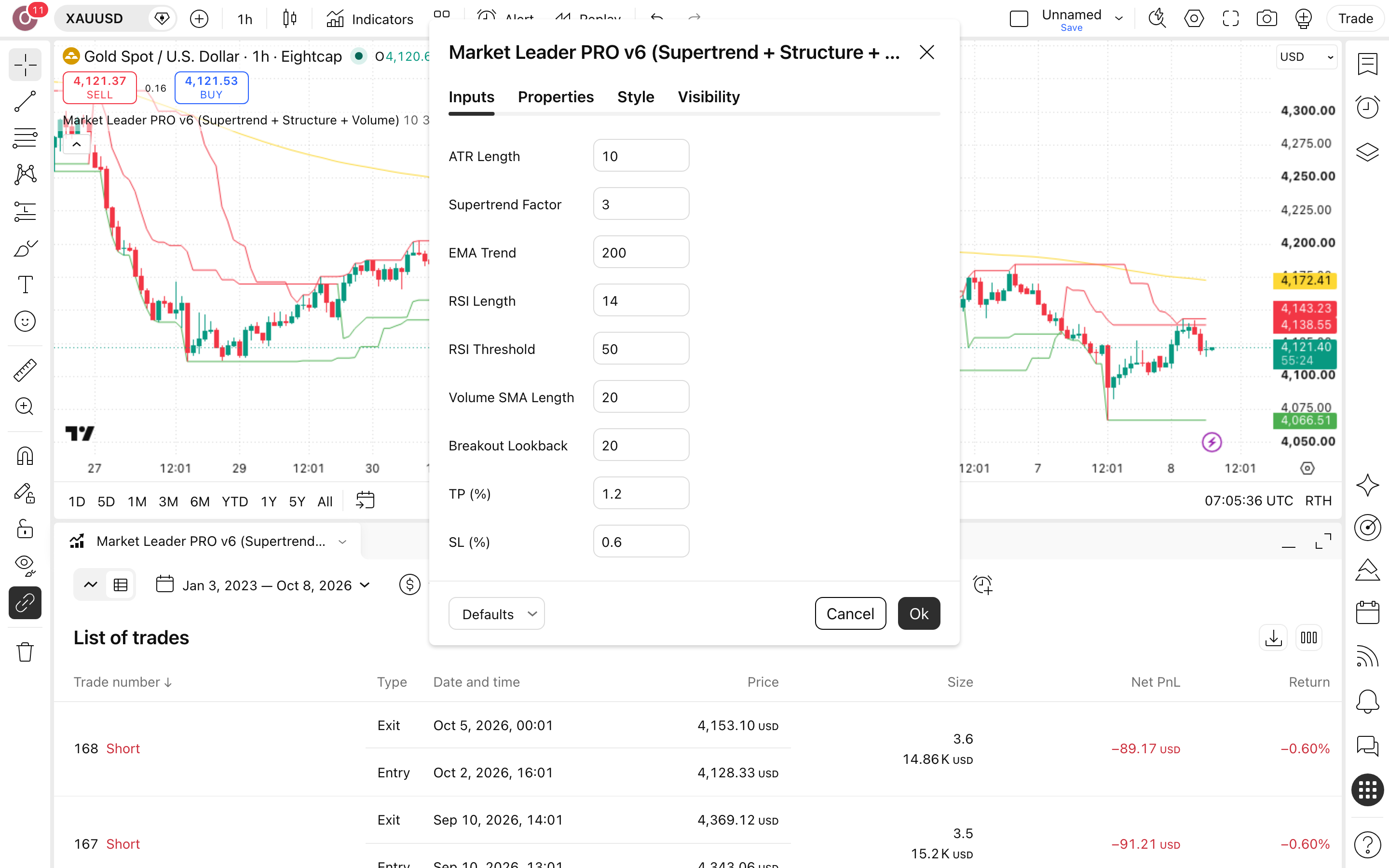Image resolution: width=1389 pixels, height=868 pixels.
Task: Switch to the Properties tab
Action: pos(555,97)
